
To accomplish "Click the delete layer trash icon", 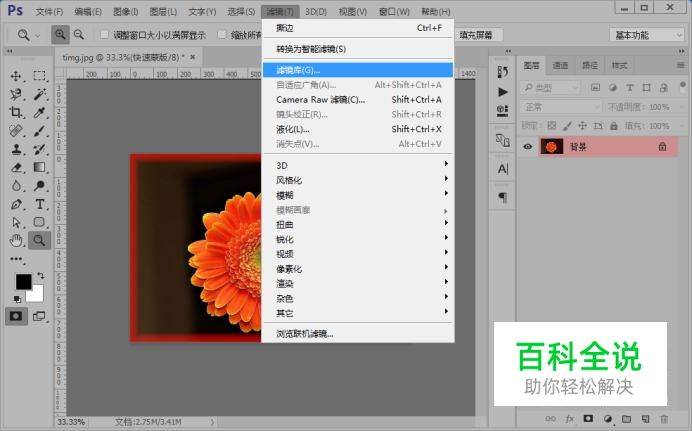I will 664,419.
